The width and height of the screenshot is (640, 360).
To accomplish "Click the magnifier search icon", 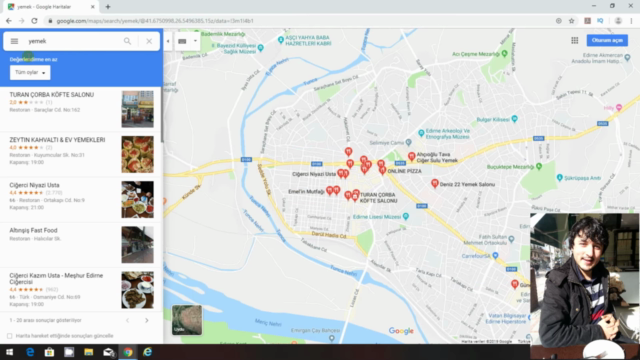I will (127, 41).
